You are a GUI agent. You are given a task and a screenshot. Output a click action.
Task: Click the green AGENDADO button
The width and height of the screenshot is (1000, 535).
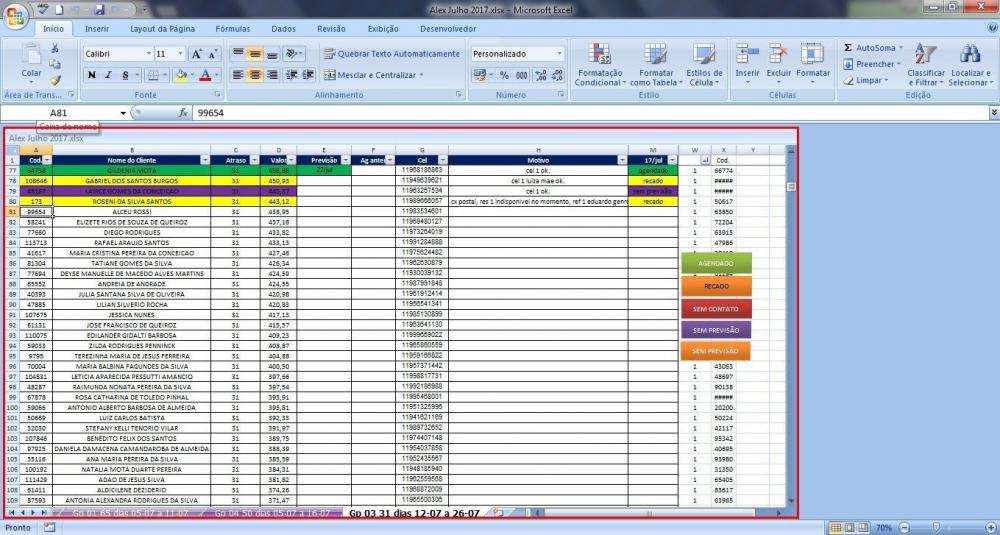[716, 263]
